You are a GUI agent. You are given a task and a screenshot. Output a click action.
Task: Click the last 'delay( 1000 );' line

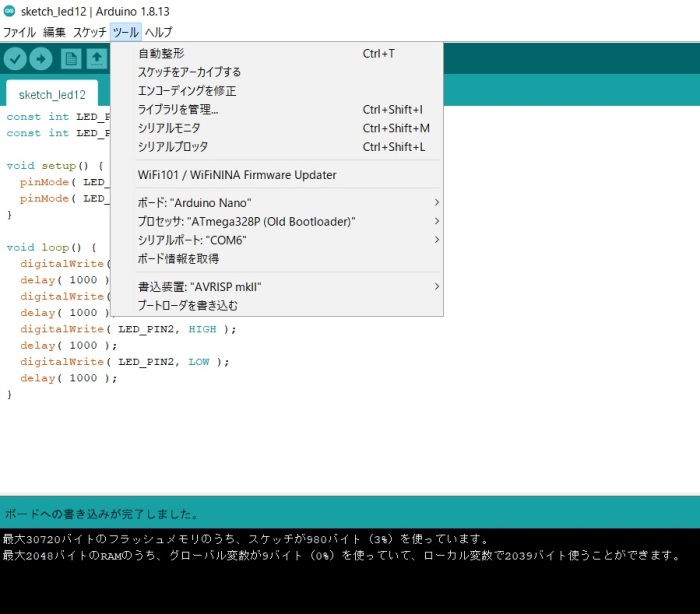[x=69, y=378]
